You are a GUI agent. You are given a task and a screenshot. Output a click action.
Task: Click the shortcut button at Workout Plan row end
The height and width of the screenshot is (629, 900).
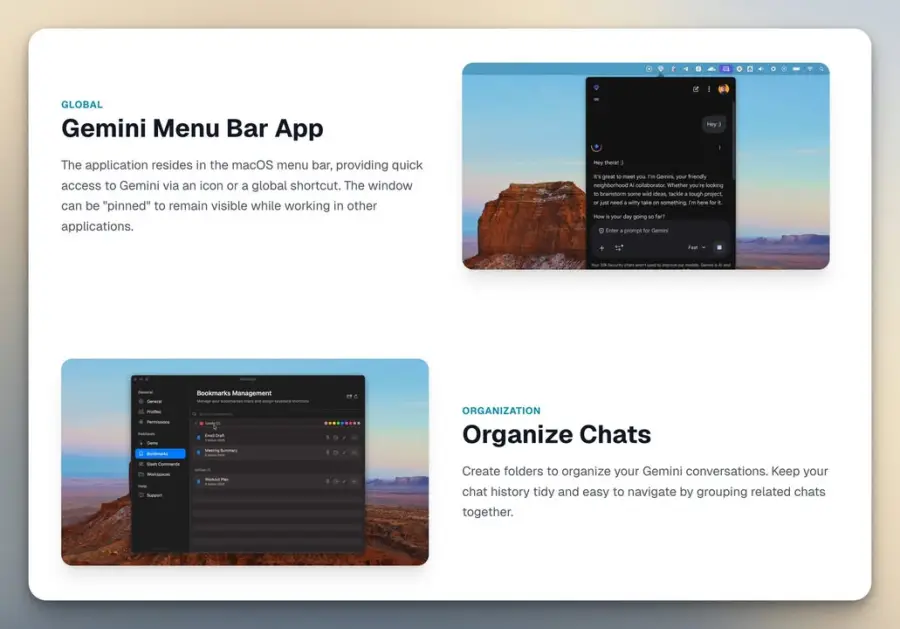pyautogui.click(x=354, y=481)
